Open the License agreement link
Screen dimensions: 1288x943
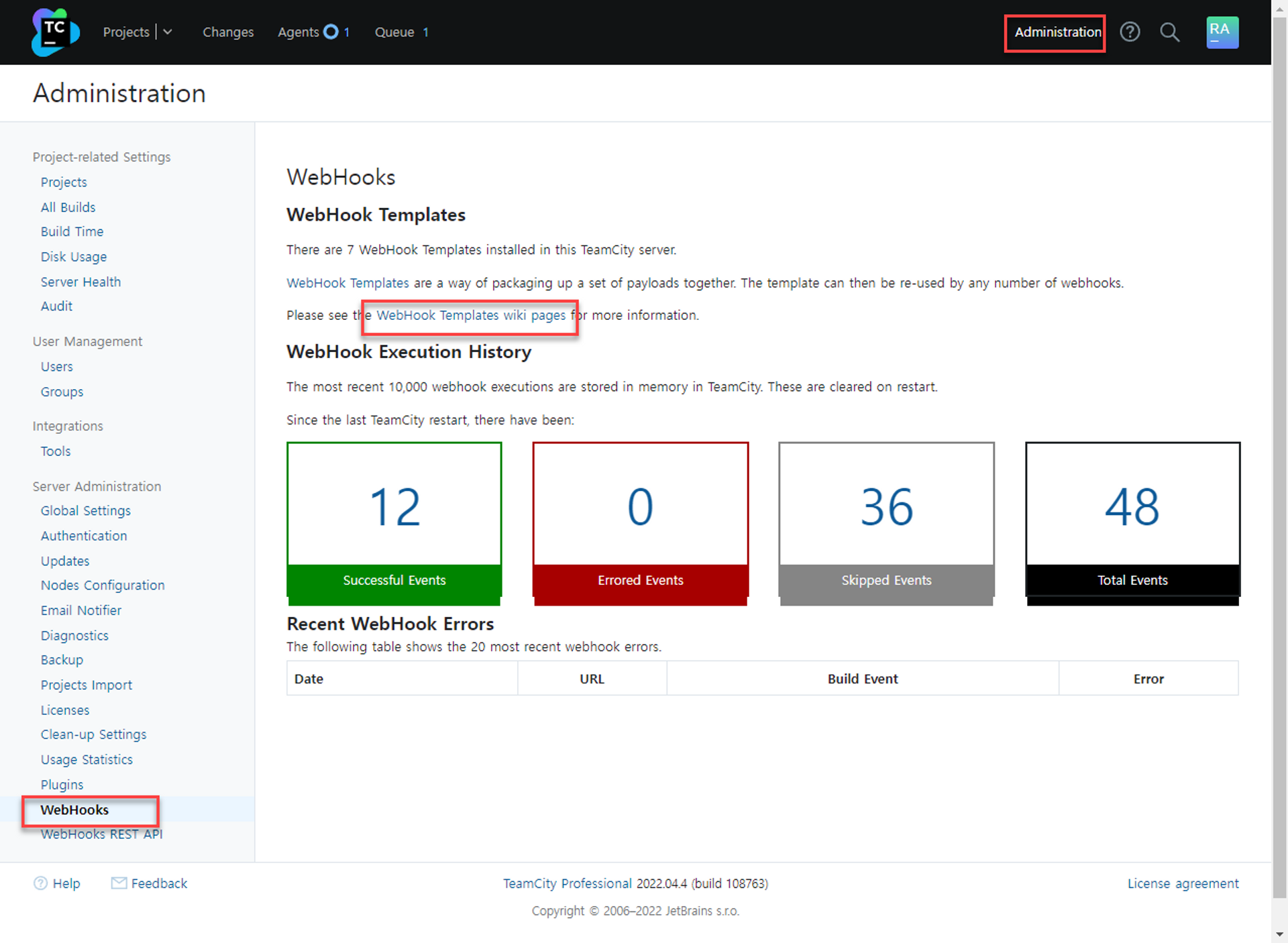(1183, 883)
